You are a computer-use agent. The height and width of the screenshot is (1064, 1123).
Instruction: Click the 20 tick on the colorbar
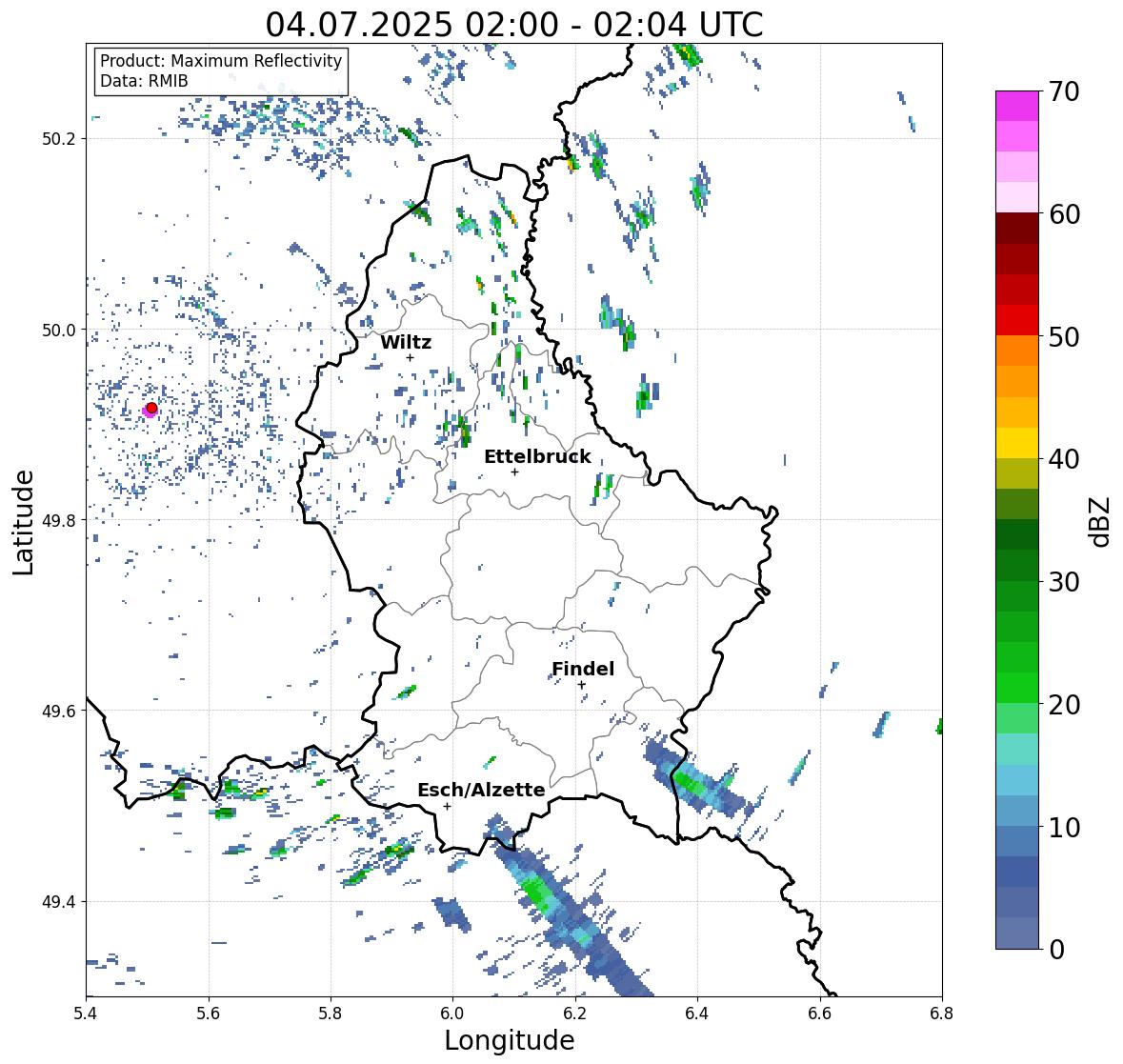coord(1064,705)
